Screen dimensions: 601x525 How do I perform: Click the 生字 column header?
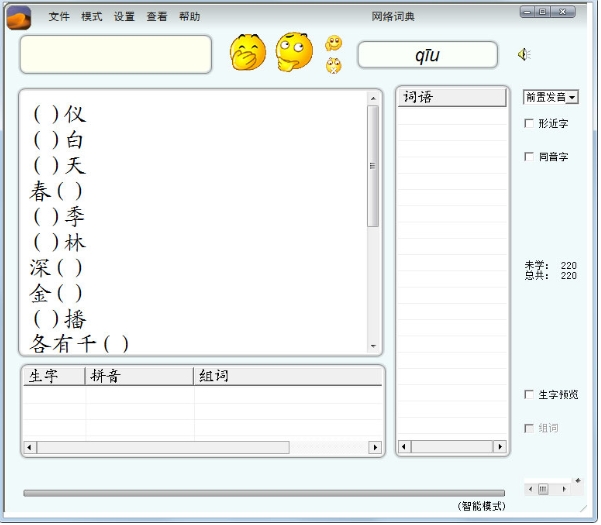[54, 376]
